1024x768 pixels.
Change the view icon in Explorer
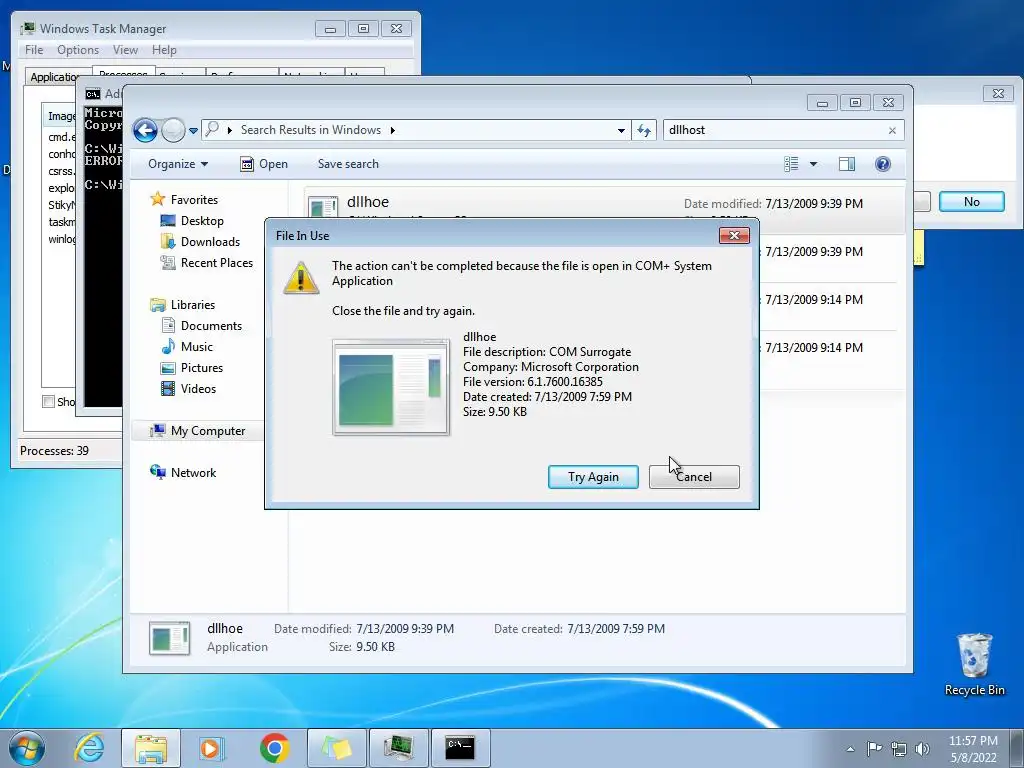pyautogui.click(x=791, y=164)
